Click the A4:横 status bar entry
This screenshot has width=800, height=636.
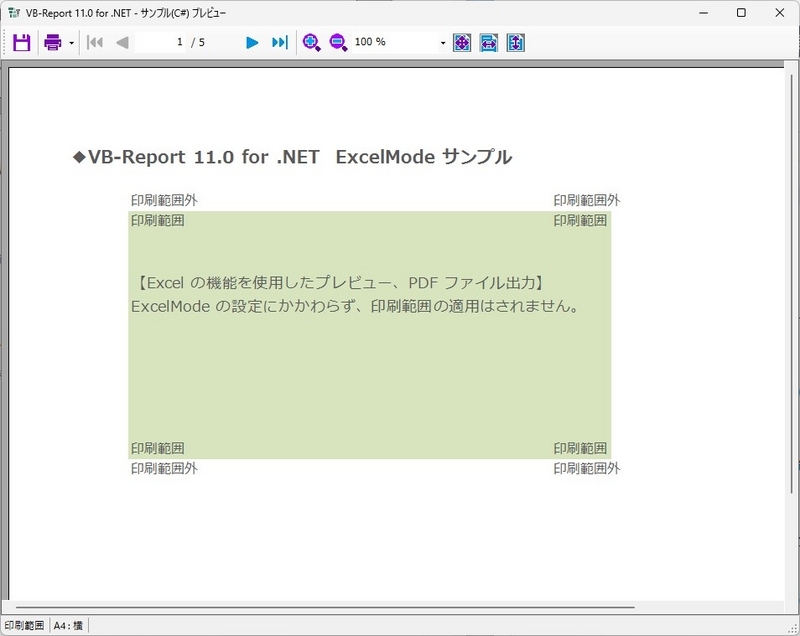(x=68, y=625)
